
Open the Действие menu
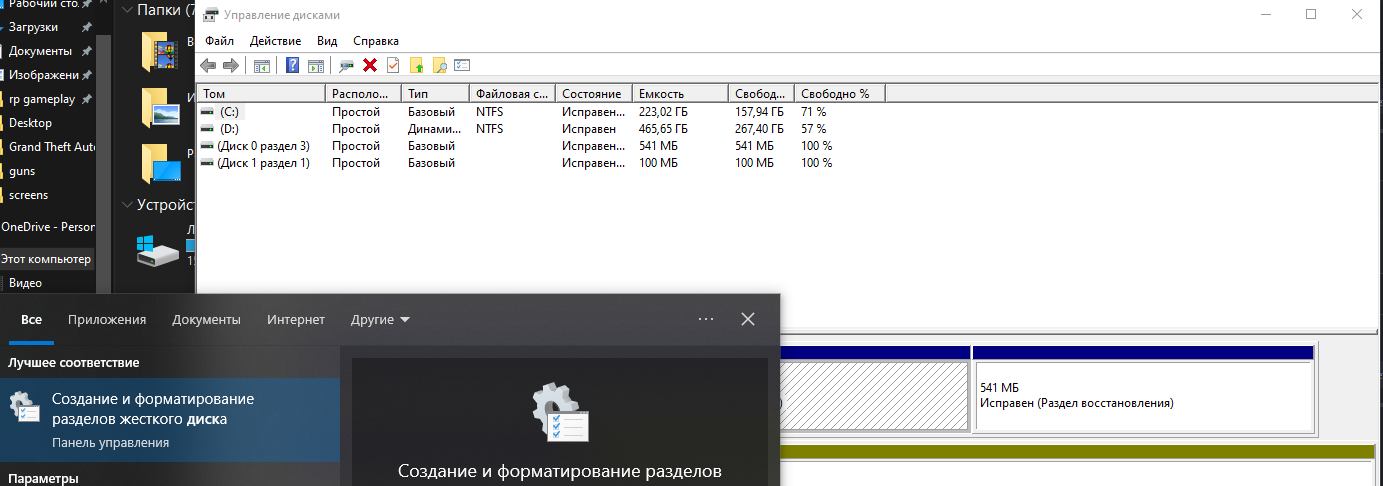coord(275,41)
